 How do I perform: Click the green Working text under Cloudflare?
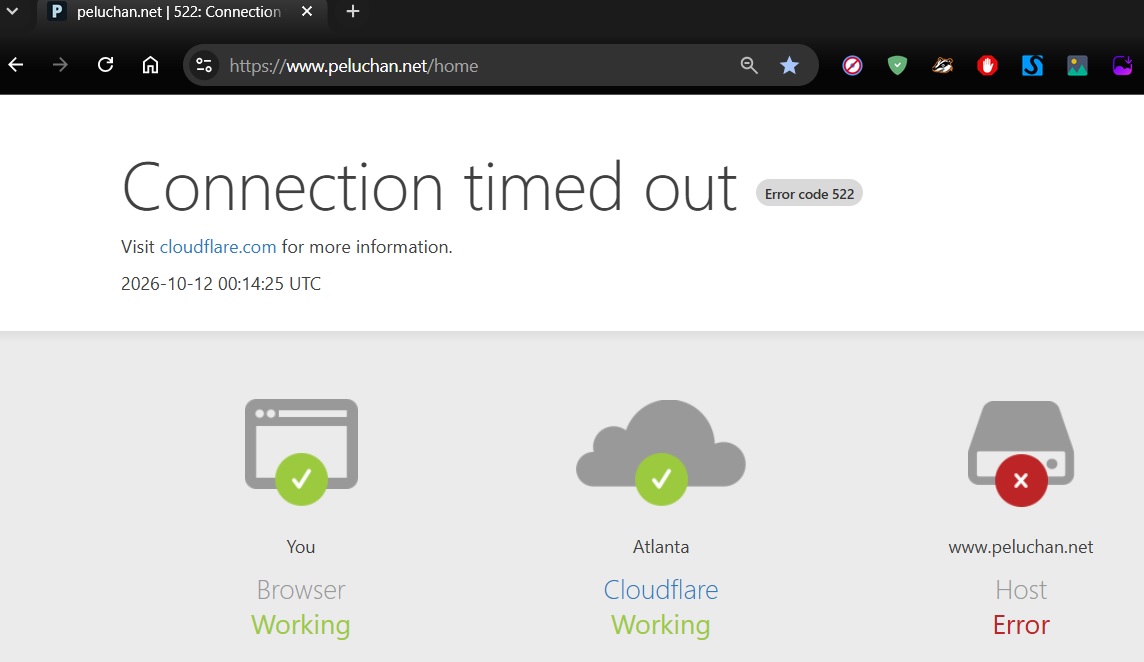pyautogui.click(x=660, y=625)
